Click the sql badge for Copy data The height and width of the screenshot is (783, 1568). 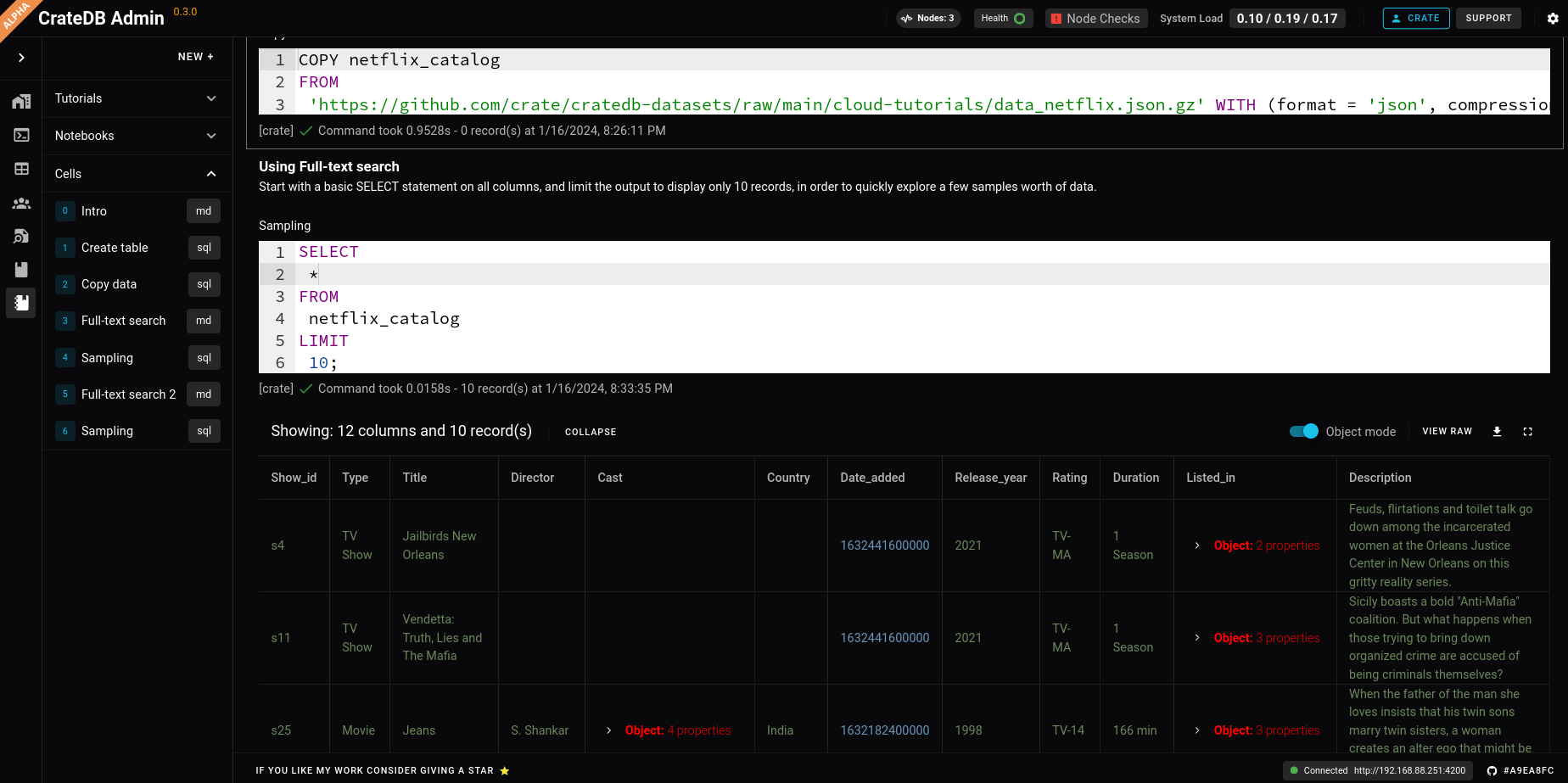tap(204, 284)
